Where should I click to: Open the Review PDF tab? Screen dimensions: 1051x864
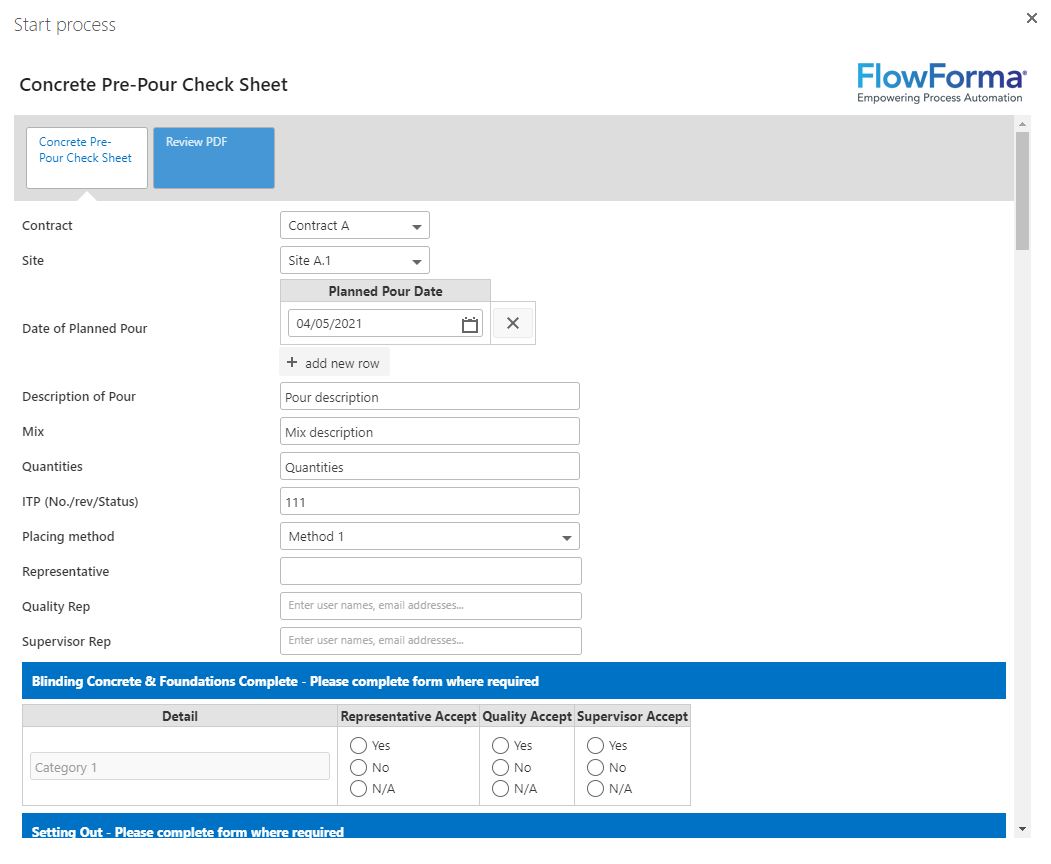tap(214, 158)
